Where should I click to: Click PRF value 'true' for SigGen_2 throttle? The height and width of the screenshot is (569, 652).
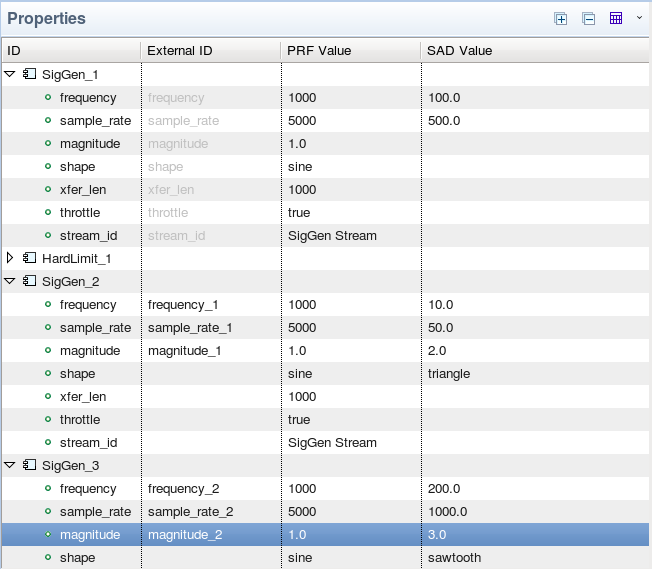[299, 420]
